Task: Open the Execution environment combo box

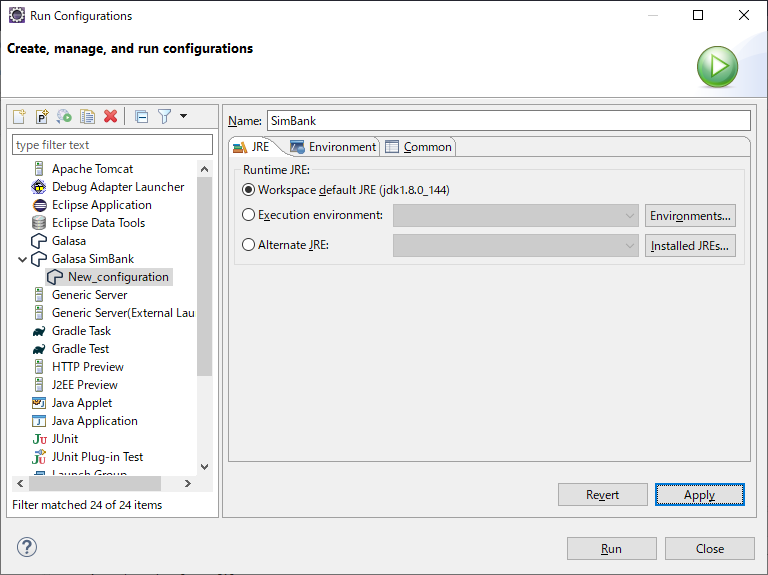Action: pyautogui.click(x=516, y=216)
